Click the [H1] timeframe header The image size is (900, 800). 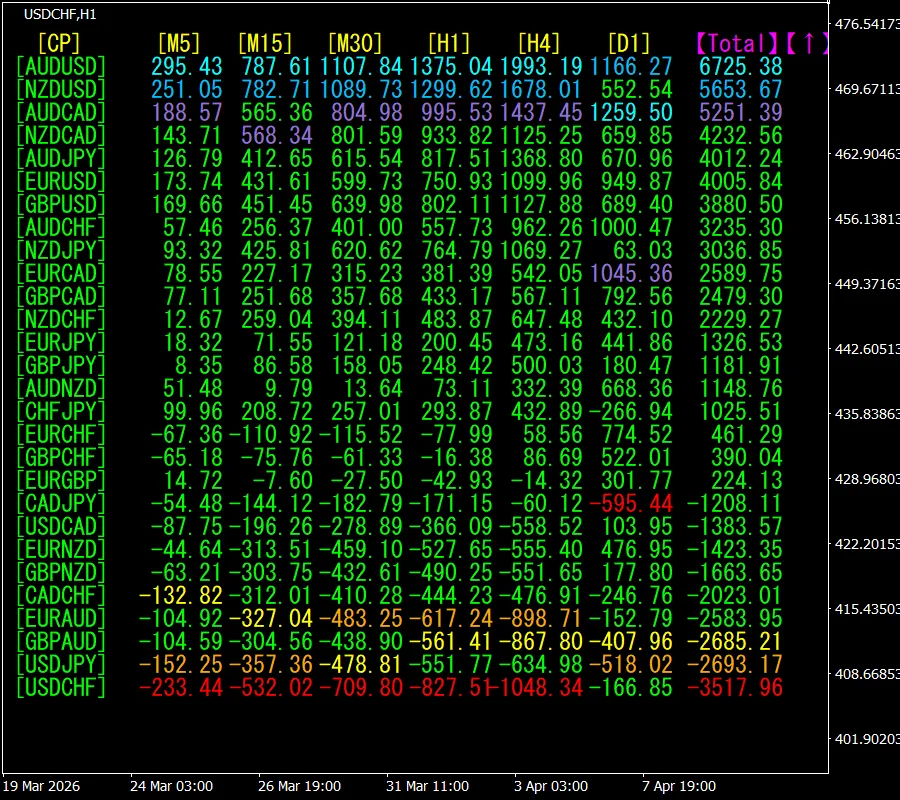(x=449, y=43)
